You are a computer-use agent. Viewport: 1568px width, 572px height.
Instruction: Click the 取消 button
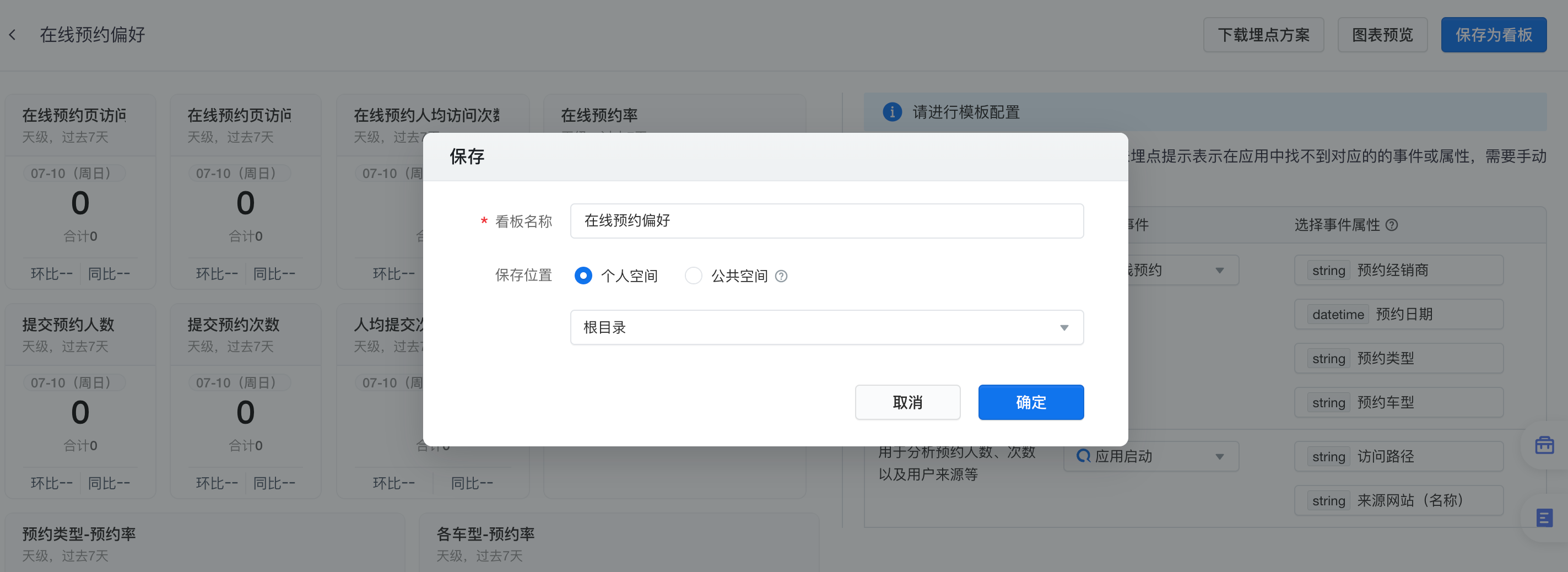click(907, 402)
